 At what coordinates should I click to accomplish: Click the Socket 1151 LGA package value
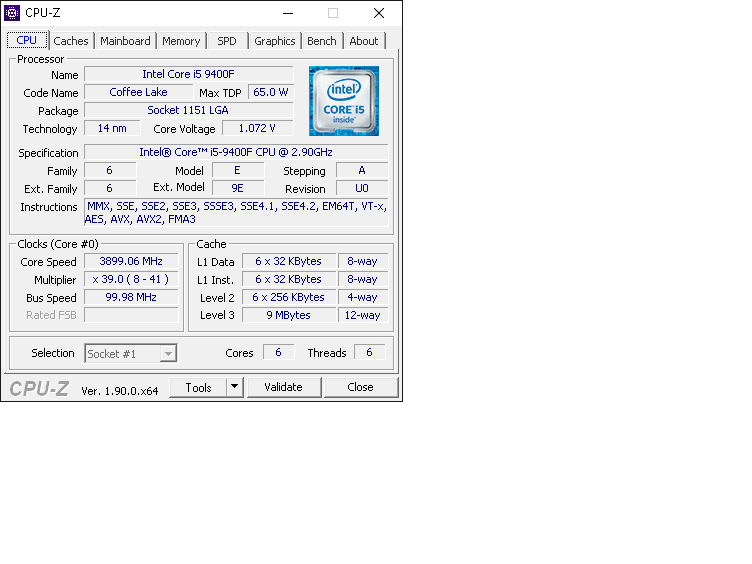(188, 110)
